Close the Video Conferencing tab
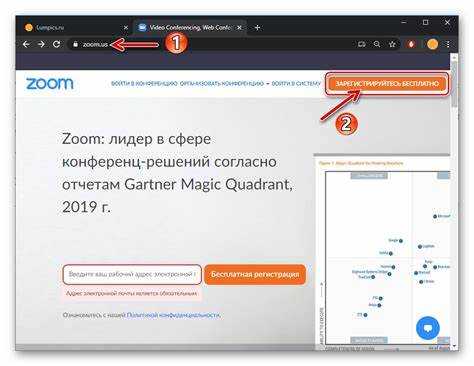 [x=239, y=28]
